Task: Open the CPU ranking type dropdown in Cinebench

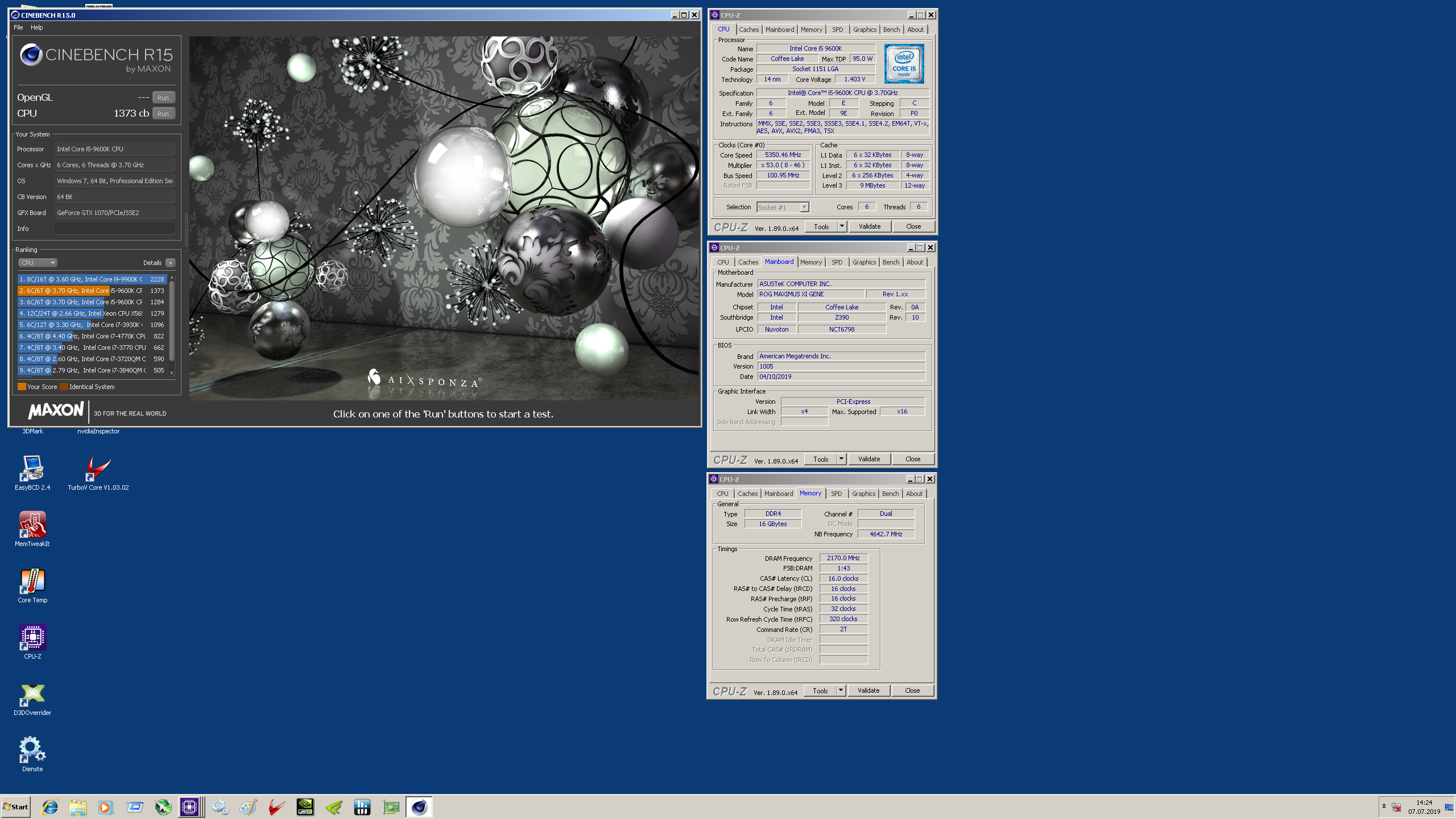Action: coord(38,263)
